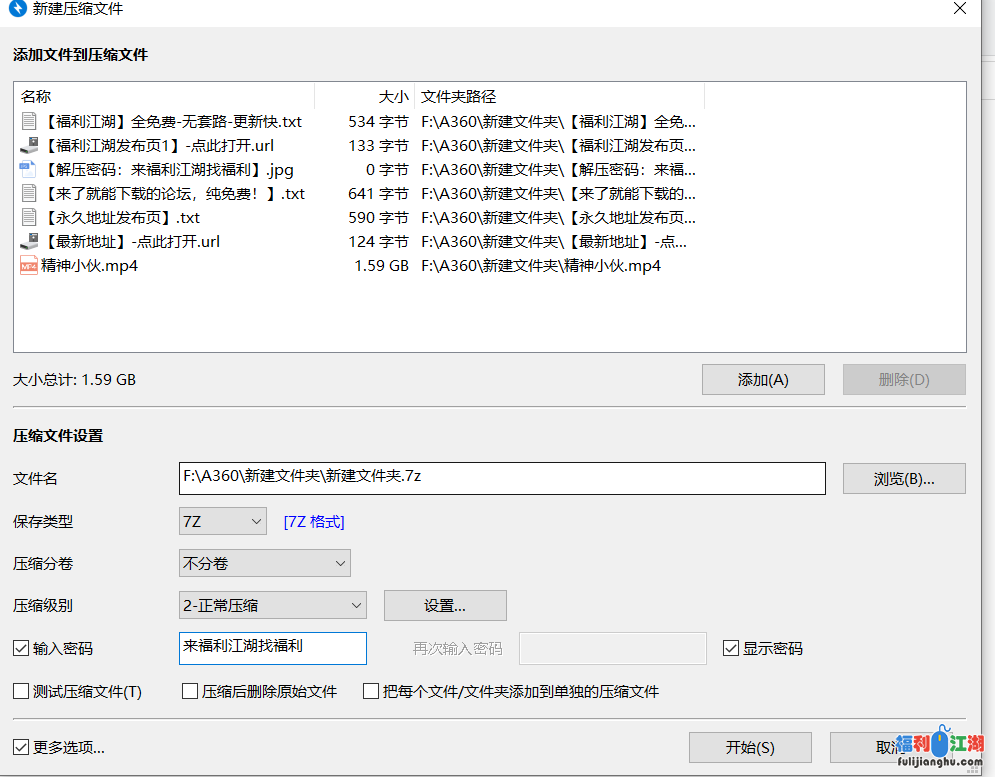Click the JPG image icon for 解压密码
Screen dimensions: 995x777
coord(28,170)
